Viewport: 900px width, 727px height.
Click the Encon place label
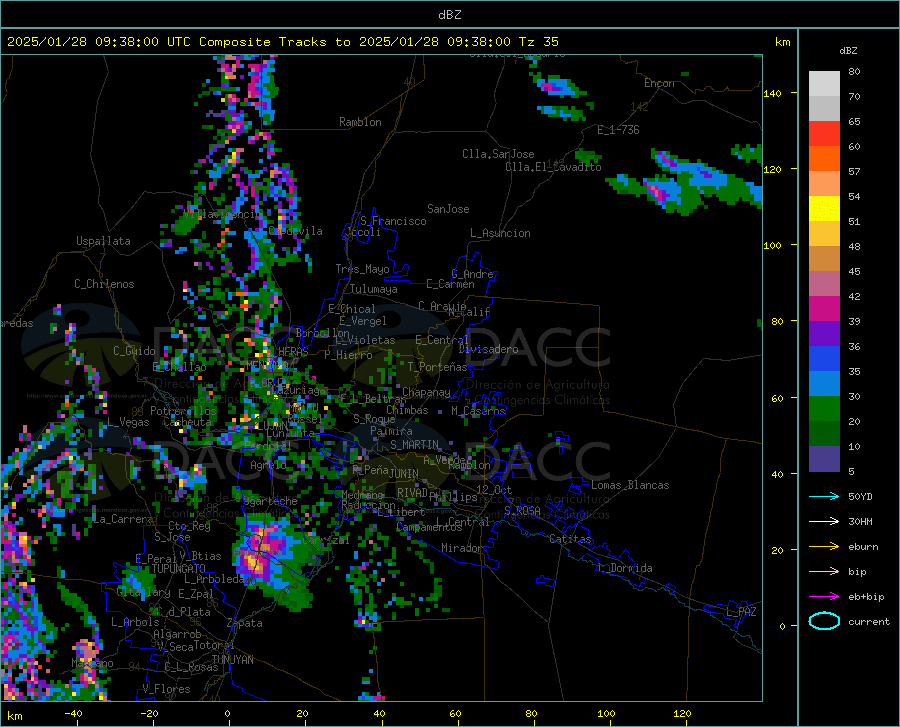[659, 83]
